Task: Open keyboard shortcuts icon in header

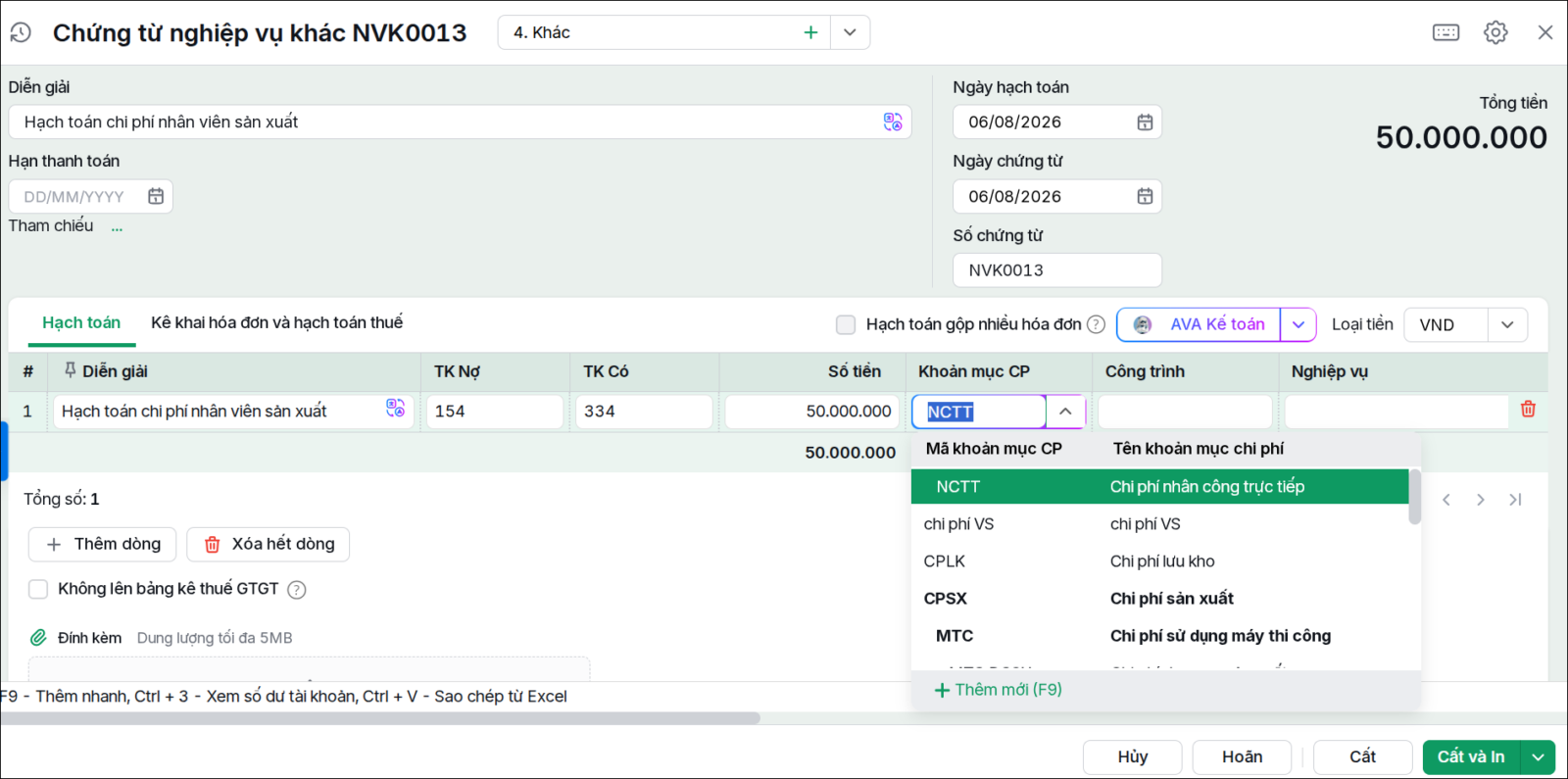Action: click(1445, 32)
